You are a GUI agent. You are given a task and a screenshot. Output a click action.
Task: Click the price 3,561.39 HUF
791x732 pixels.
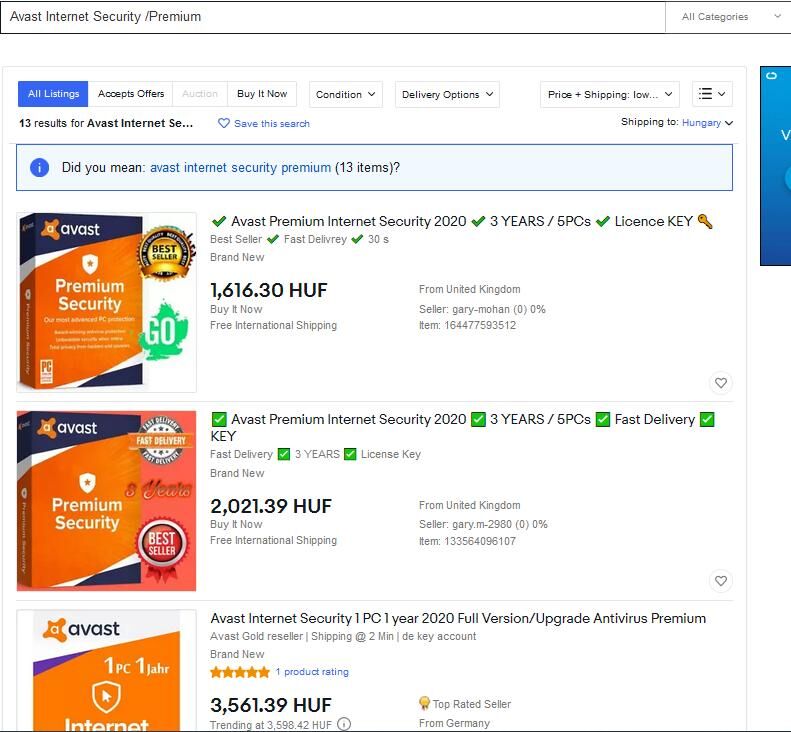[x=271, y=705]
